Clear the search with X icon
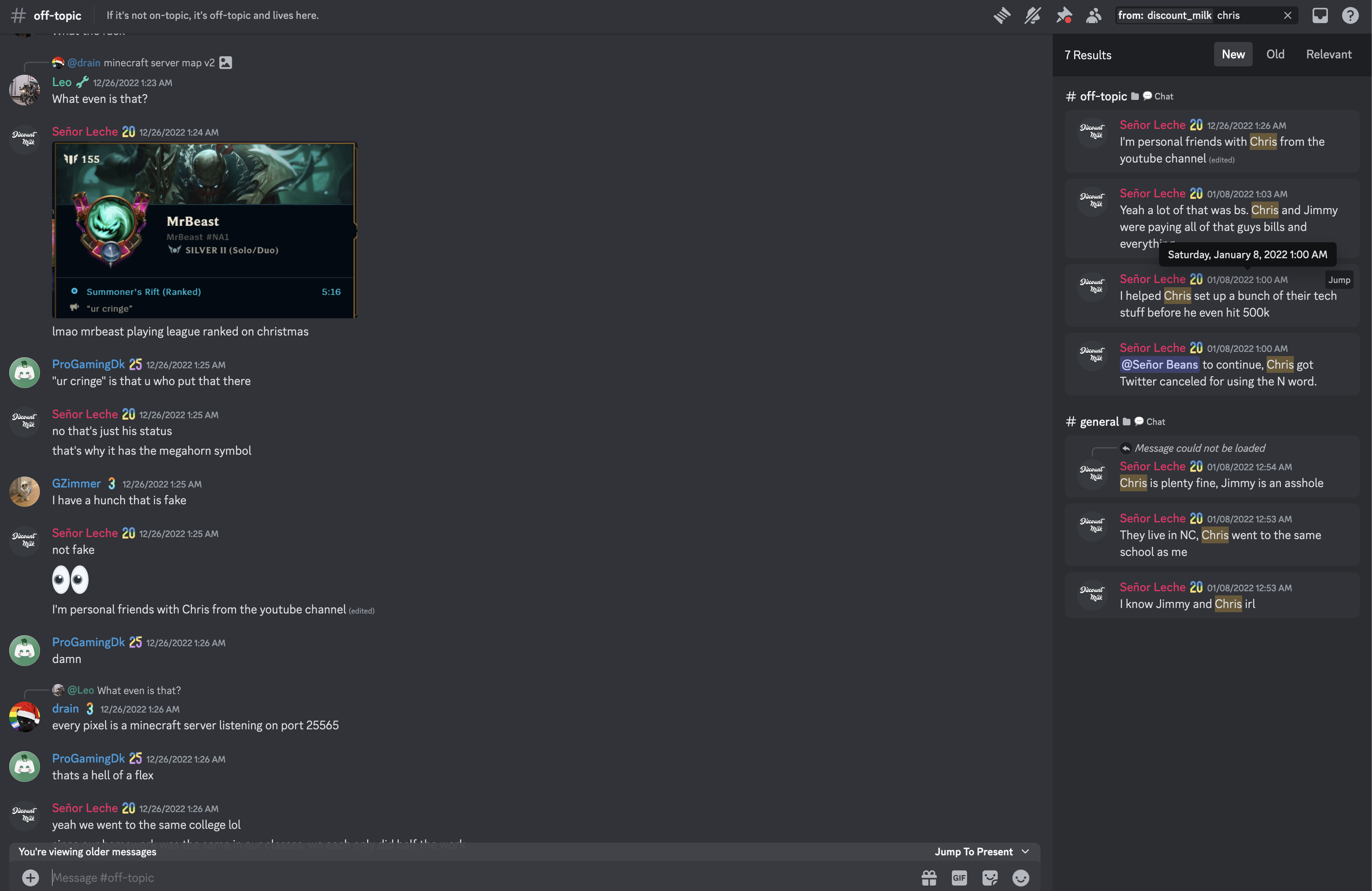The image size is (1372, 891). click(x=1287, y=16)
